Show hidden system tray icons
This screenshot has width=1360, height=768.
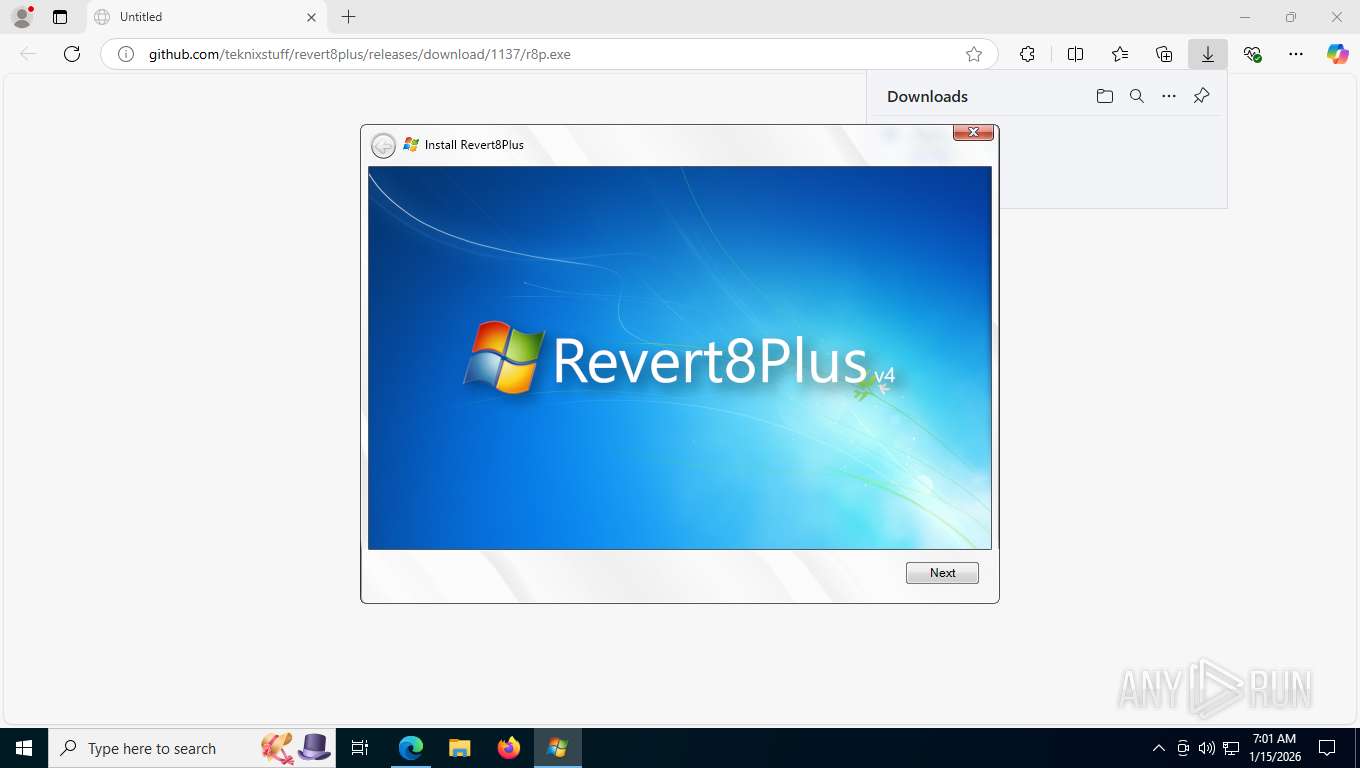click(1158, 748)
